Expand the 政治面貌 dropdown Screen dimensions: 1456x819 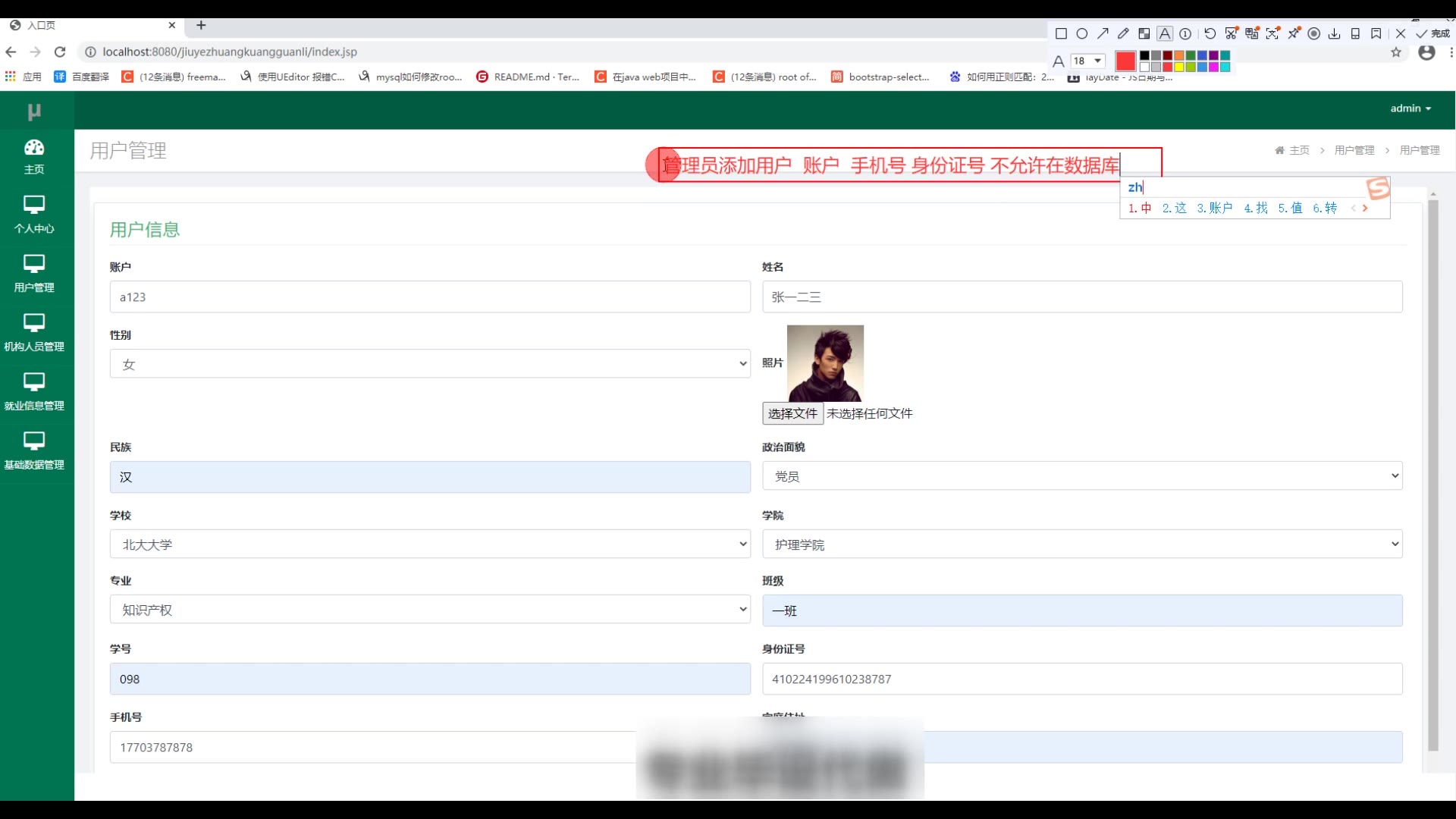pos(1082,476)
